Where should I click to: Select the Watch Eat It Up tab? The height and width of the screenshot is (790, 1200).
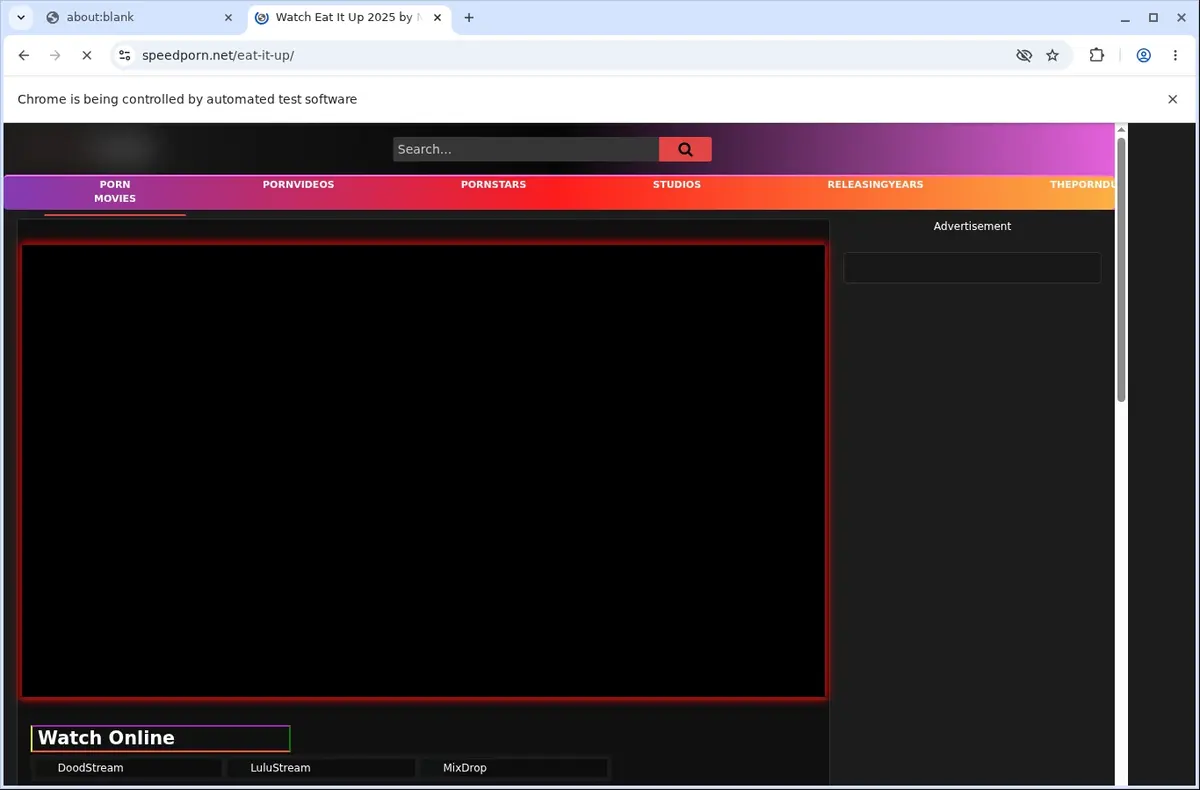click(349, 17)
